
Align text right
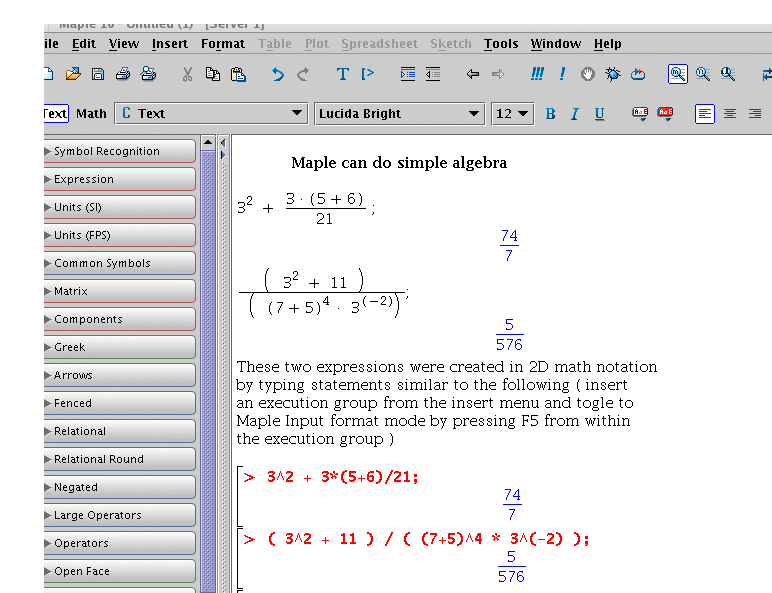(x=755, y=114)
